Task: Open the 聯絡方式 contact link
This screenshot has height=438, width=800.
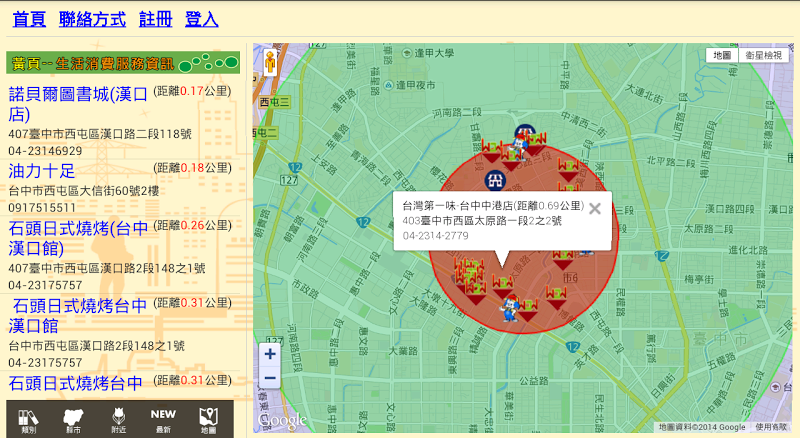Action: point(92,19)
